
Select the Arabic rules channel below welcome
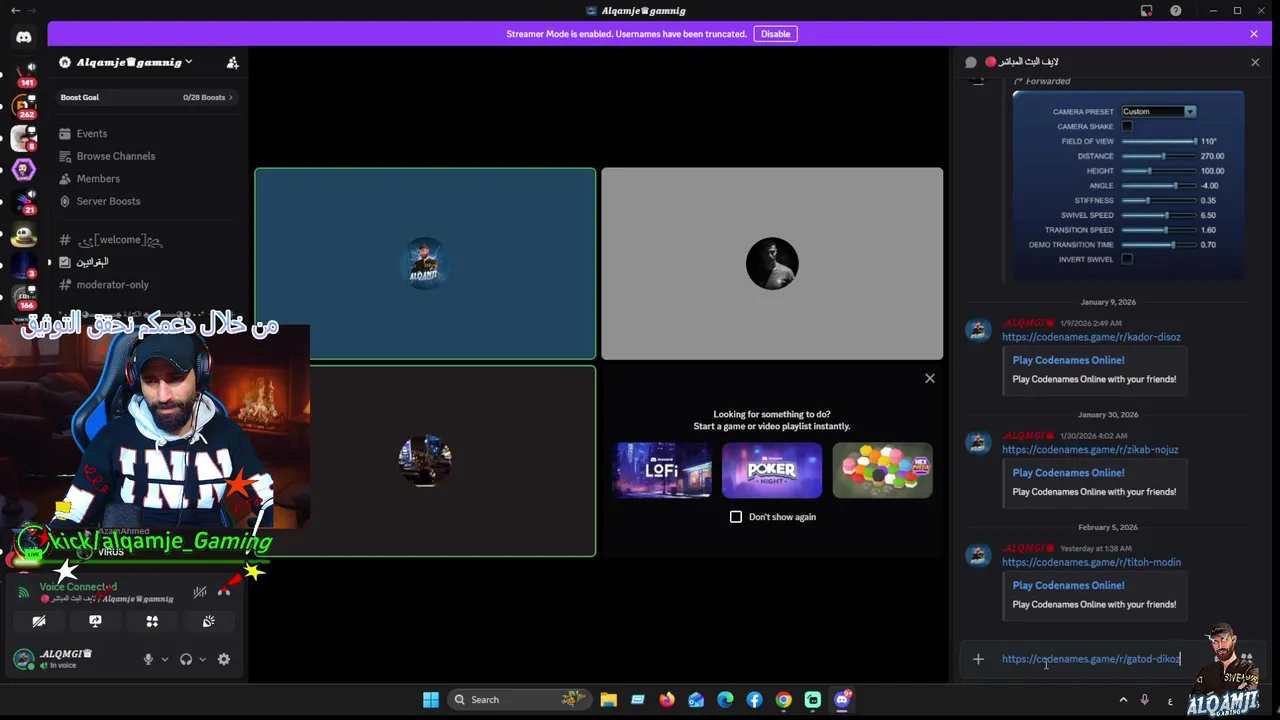(x=92, y=262)
